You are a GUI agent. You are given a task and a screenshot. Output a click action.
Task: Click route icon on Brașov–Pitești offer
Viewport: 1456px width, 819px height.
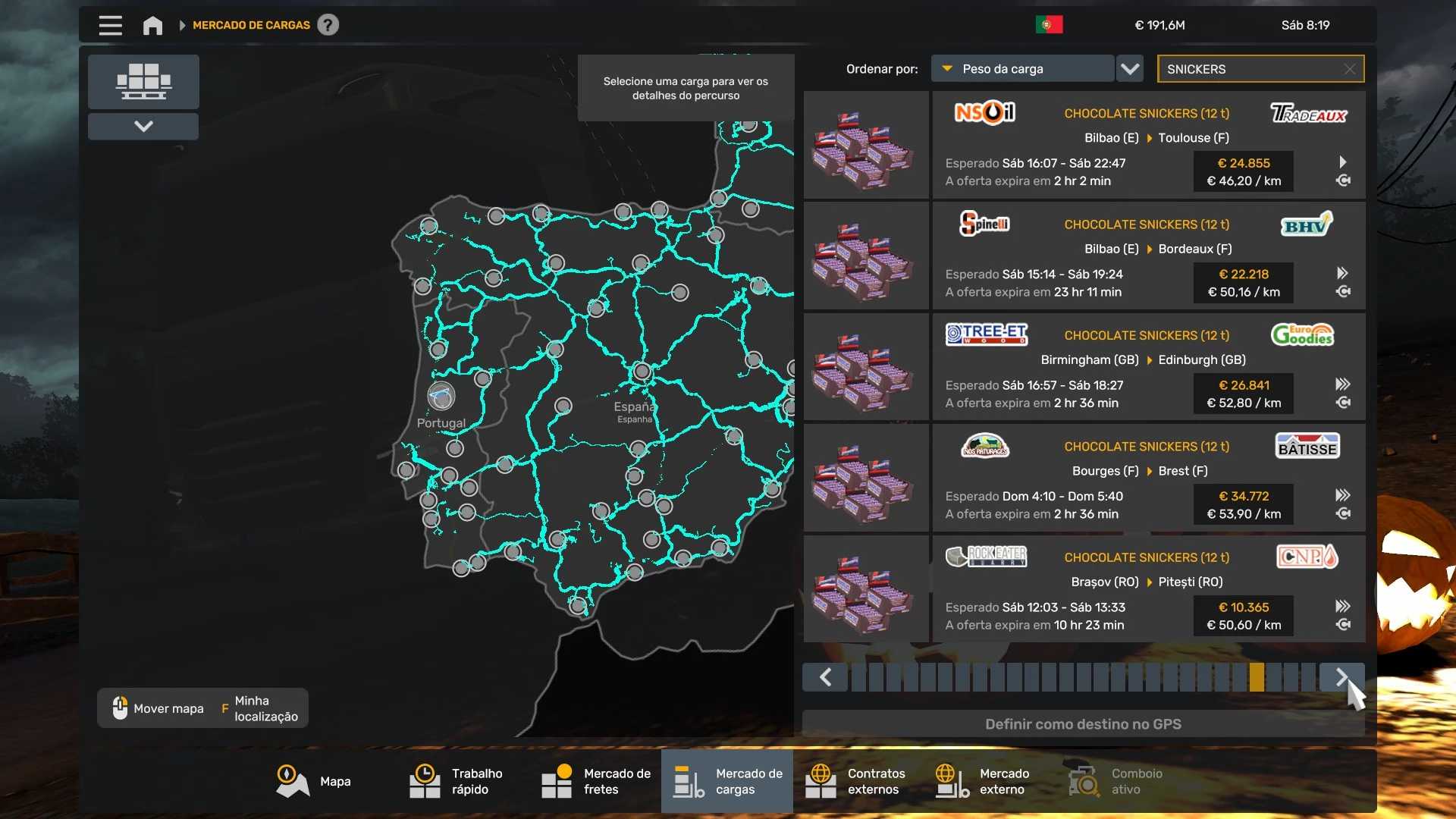tap(1343, 625)
